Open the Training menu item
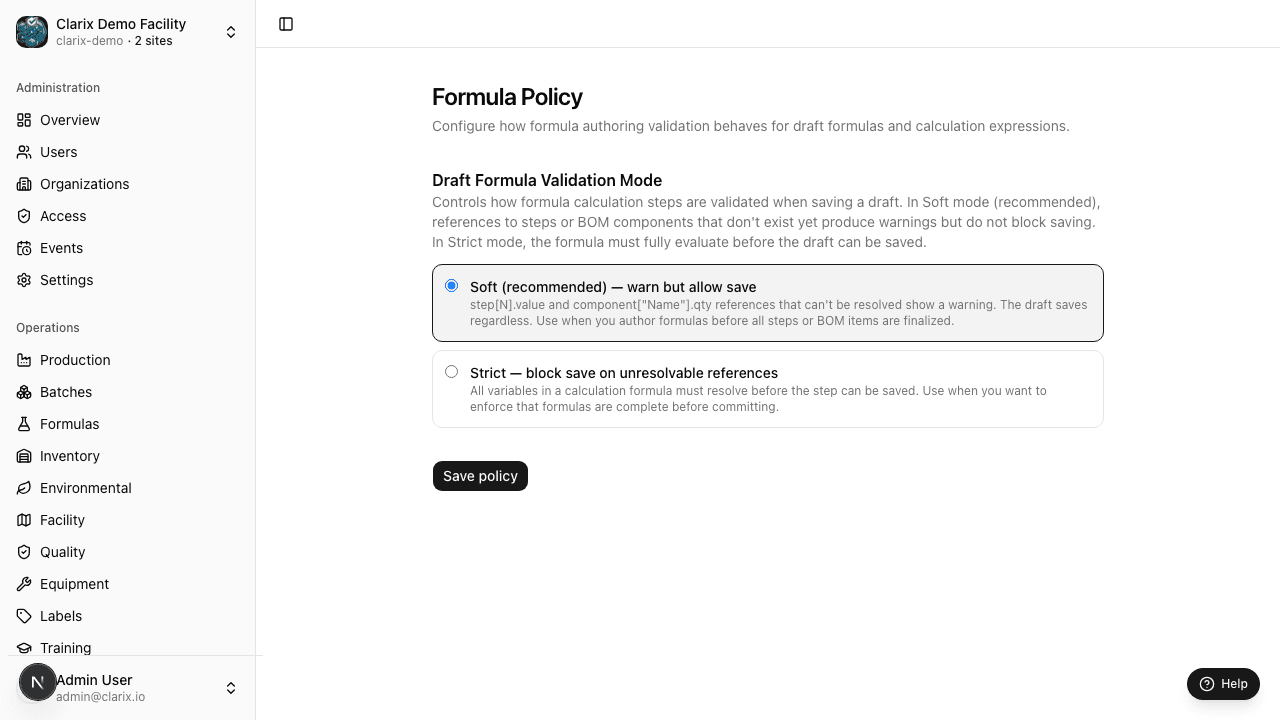Viewport: 1280px width, 720px height. pos(128,645)
